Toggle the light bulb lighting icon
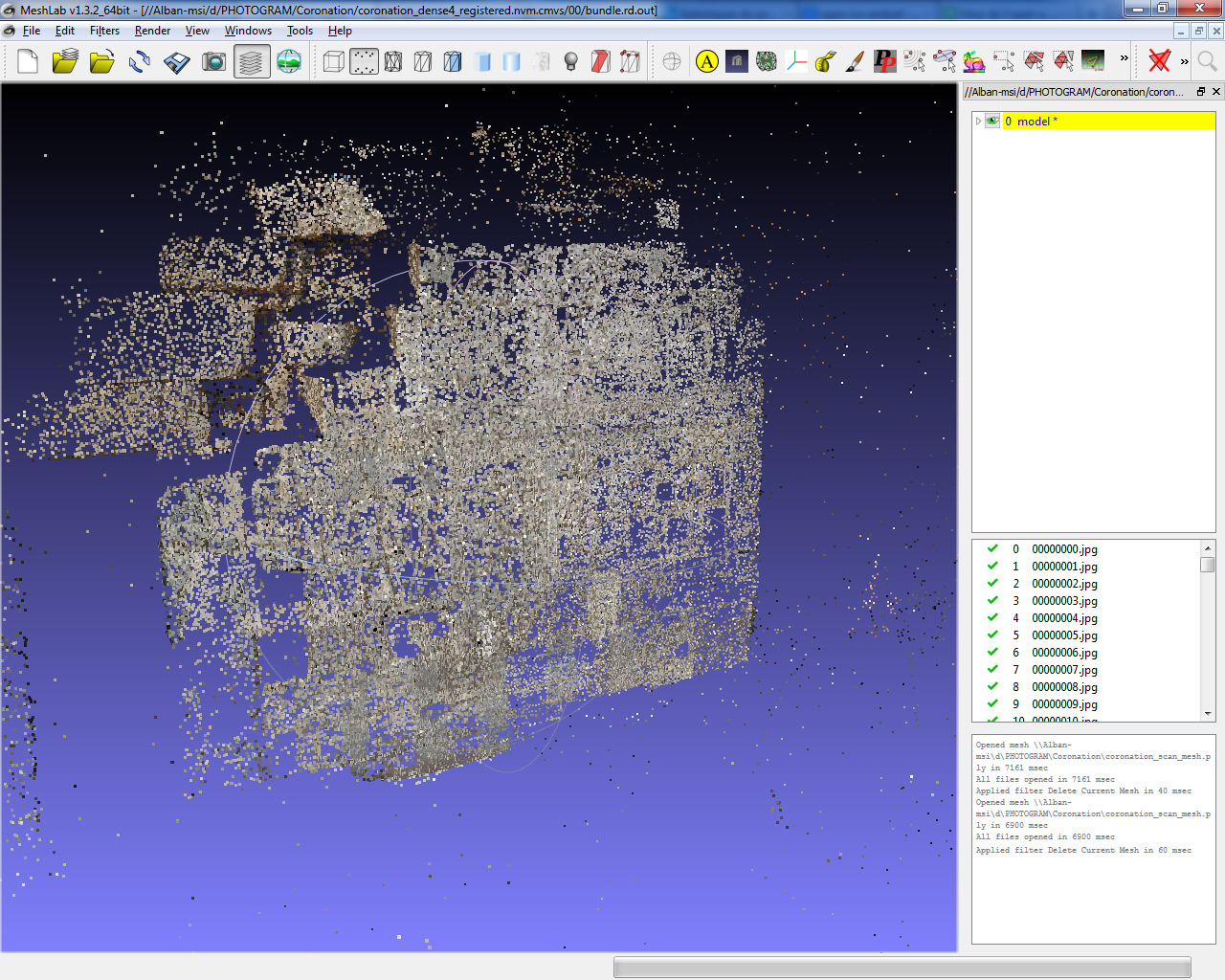The height and width of the screenshot is (980, 1225). [571, 62]
